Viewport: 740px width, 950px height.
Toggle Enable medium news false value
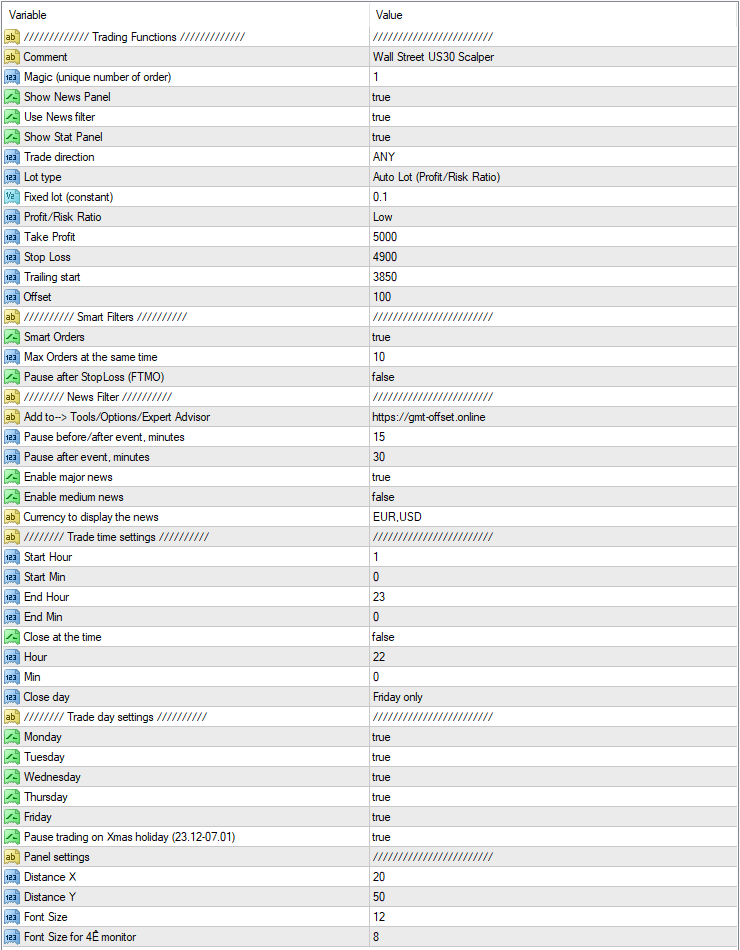(383, 497)
